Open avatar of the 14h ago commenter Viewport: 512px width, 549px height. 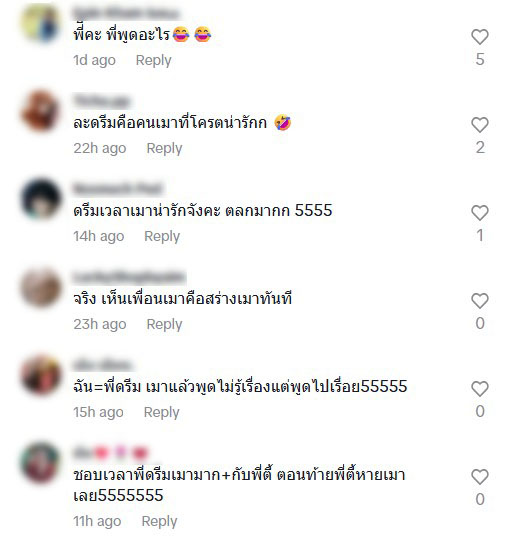point(41,199)
